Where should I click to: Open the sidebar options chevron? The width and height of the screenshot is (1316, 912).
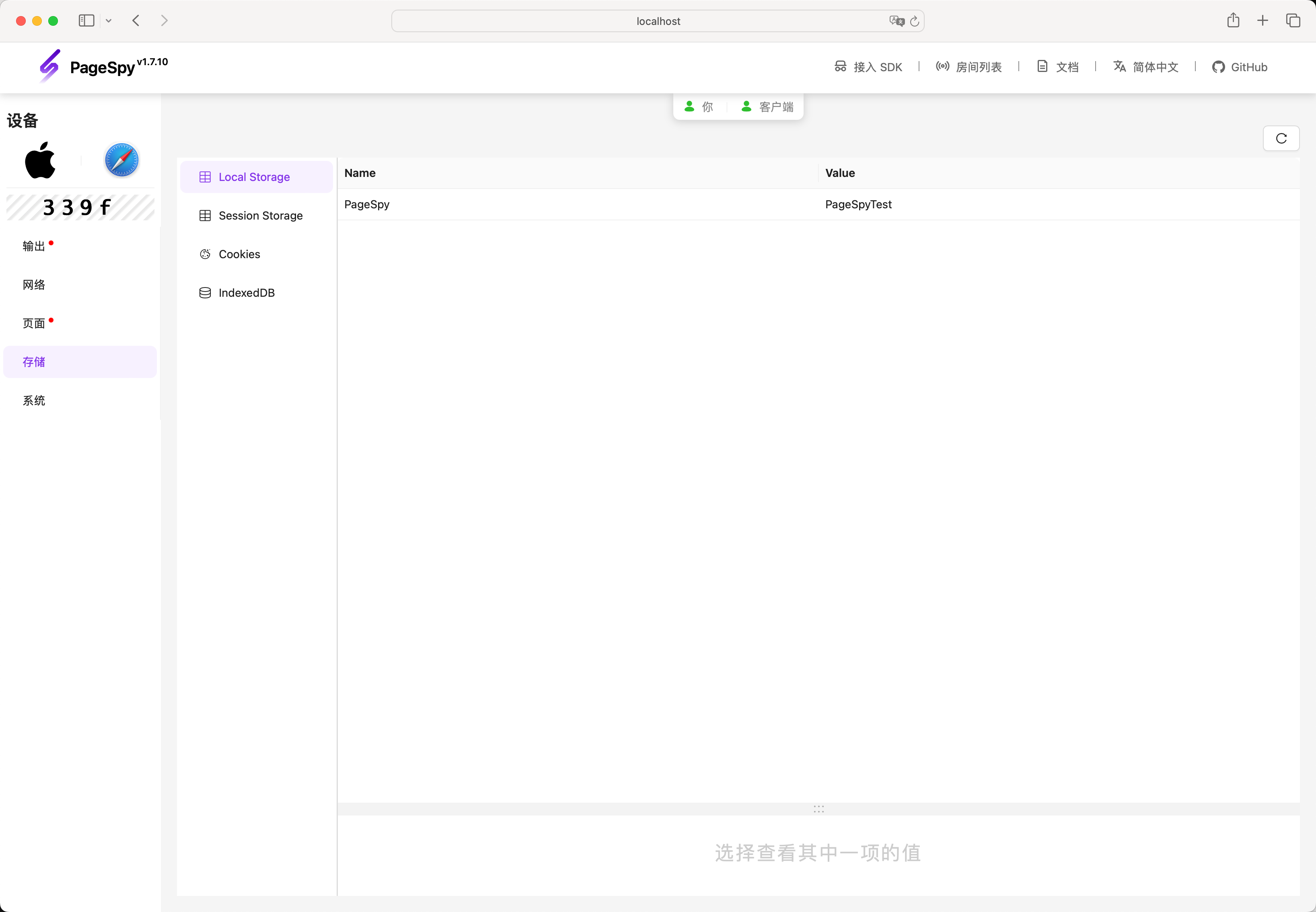tap(109, 21)
